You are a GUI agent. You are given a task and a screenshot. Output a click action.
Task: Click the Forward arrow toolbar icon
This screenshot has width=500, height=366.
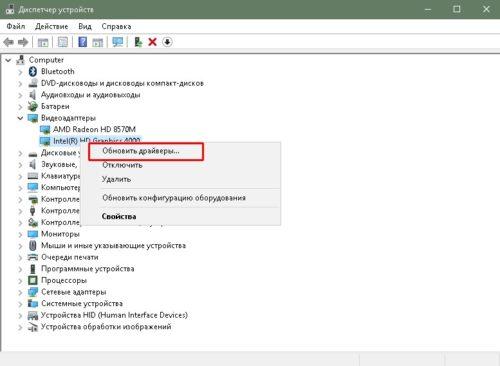pyautogui.click(x=23, y=42)
